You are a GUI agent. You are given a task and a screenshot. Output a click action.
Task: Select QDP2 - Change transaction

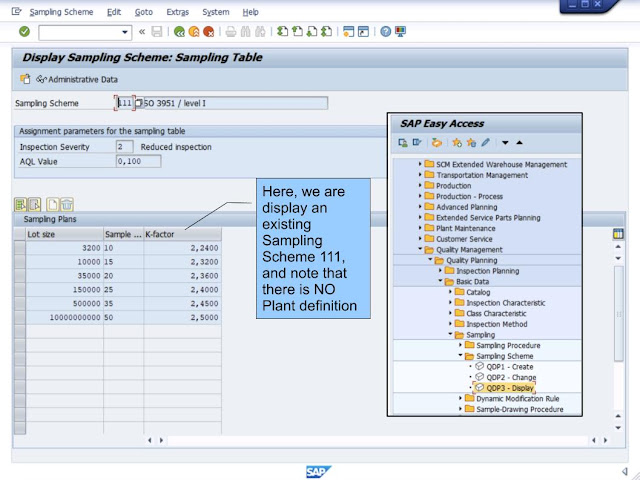(x=511, y=377)
